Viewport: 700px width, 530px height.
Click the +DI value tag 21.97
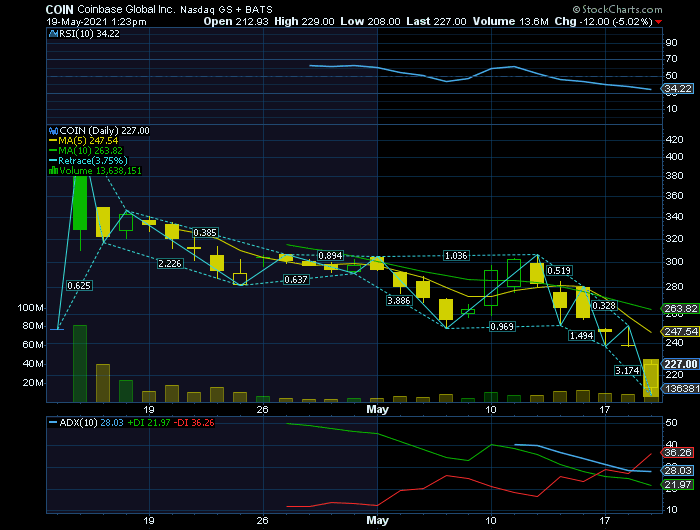[x=678, y=484]
